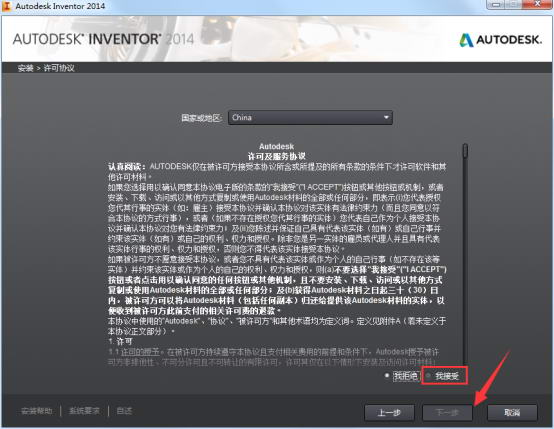Click the 取消 (Cancel) button
This screenshot has width=554, height=429.
point(512,412)
